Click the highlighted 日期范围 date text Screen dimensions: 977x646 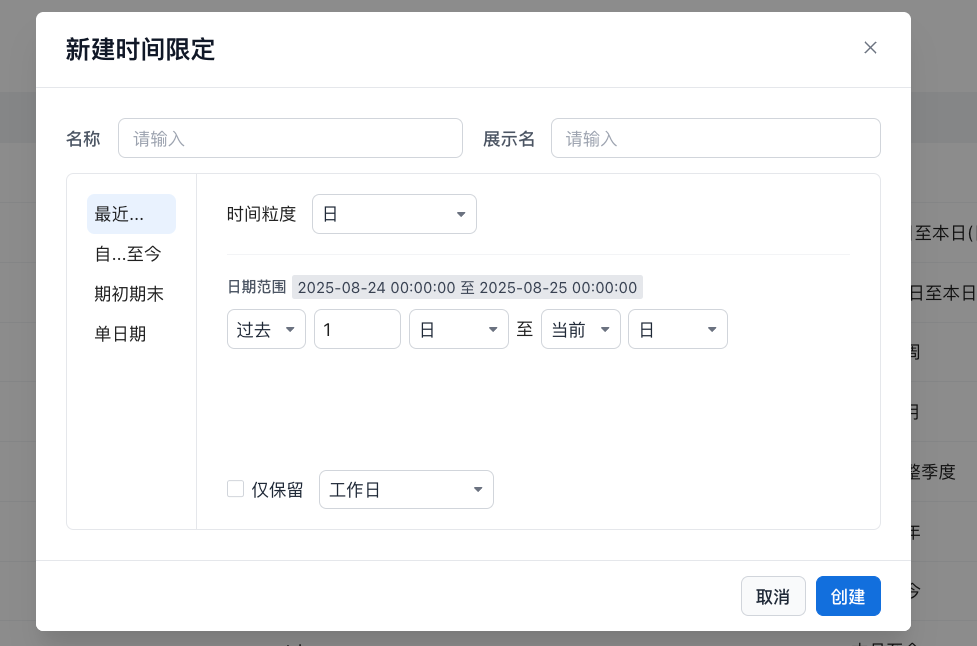tap(467, 288)
